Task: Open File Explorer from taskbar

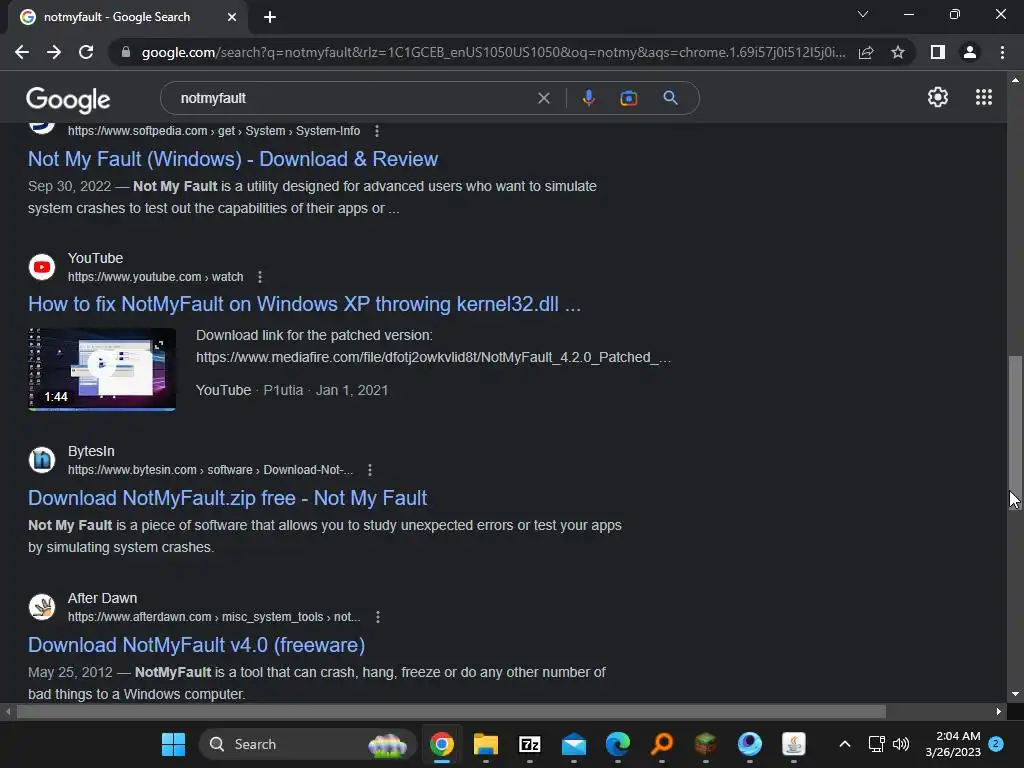Action: click(x=486, y=744)
